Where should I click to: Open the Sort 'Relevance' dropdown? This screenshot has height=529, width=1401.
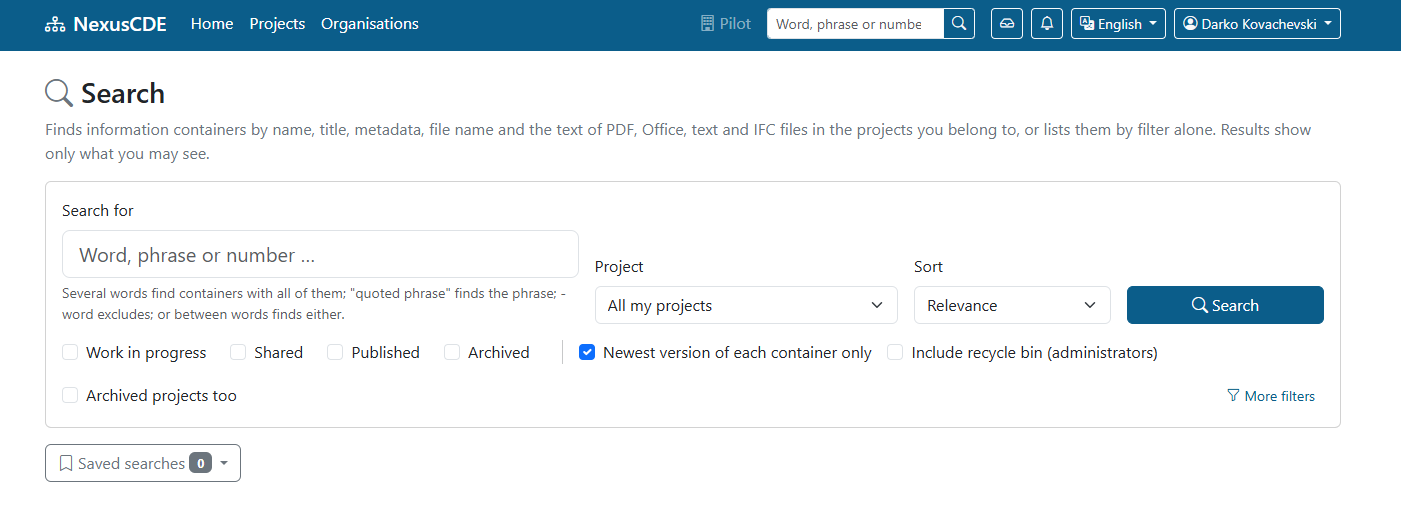(1012, 305)
